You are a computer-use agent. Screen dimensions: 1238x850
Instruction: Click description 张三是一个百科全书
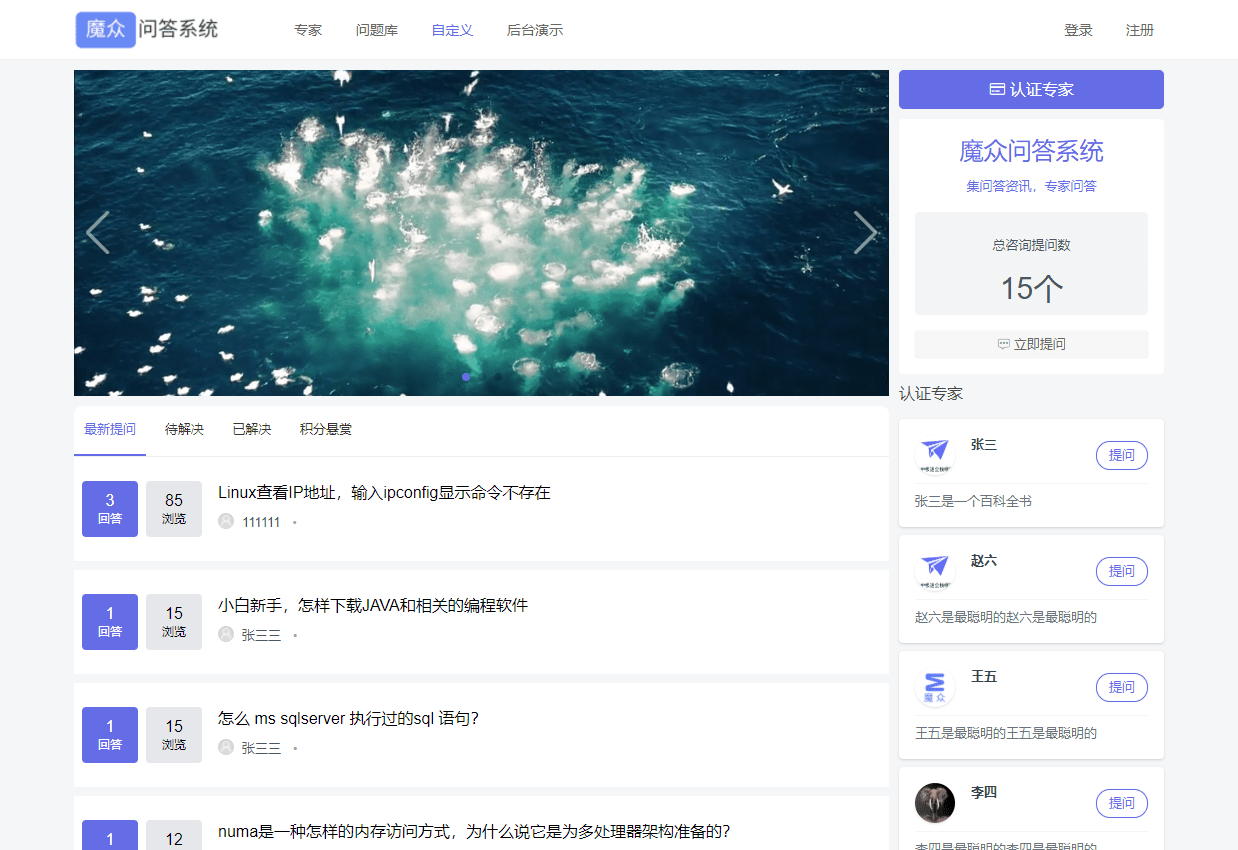[x=973, y=501]
